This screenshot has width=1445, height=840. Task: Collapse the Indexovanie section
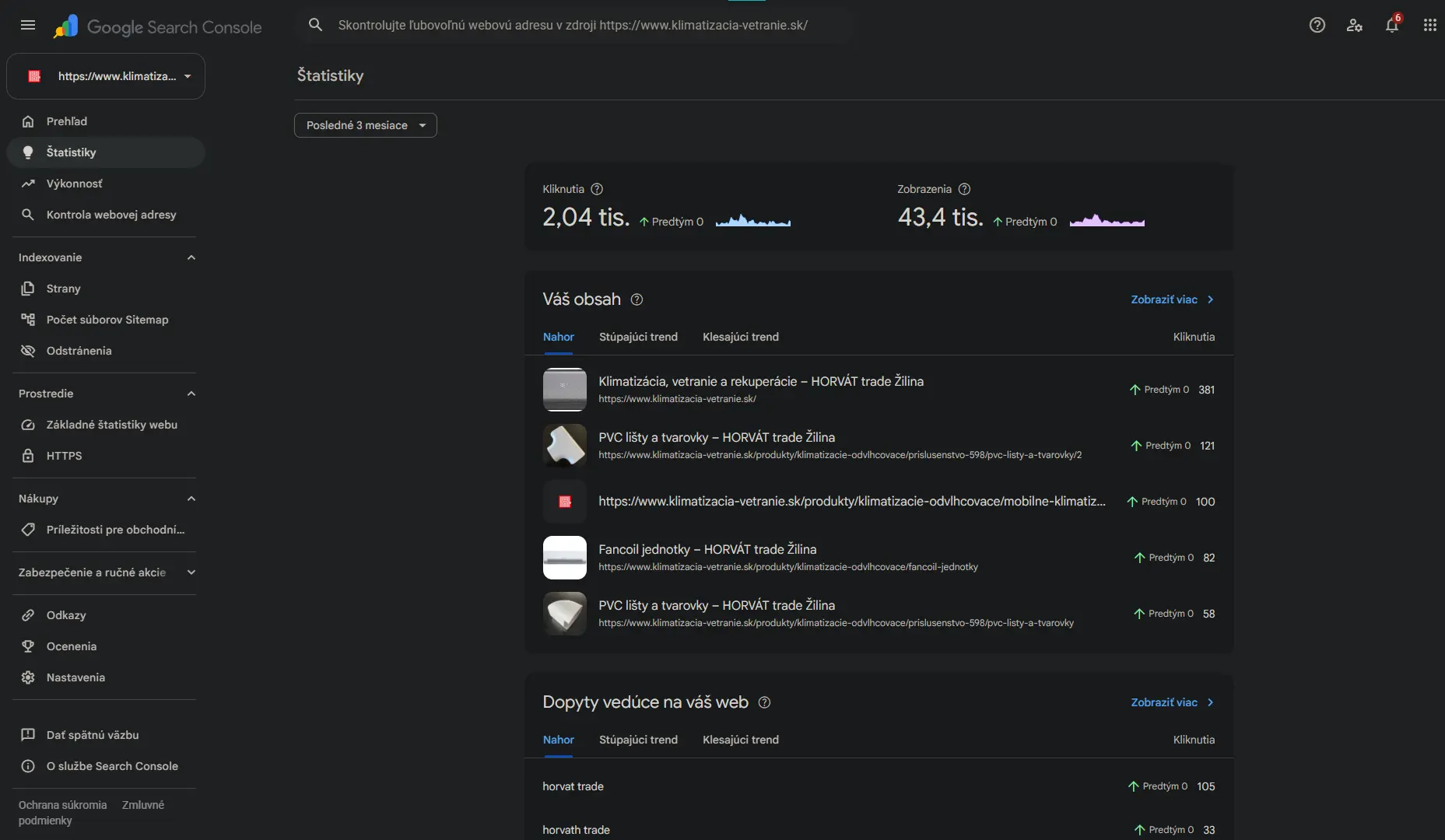tap(191, 257)
